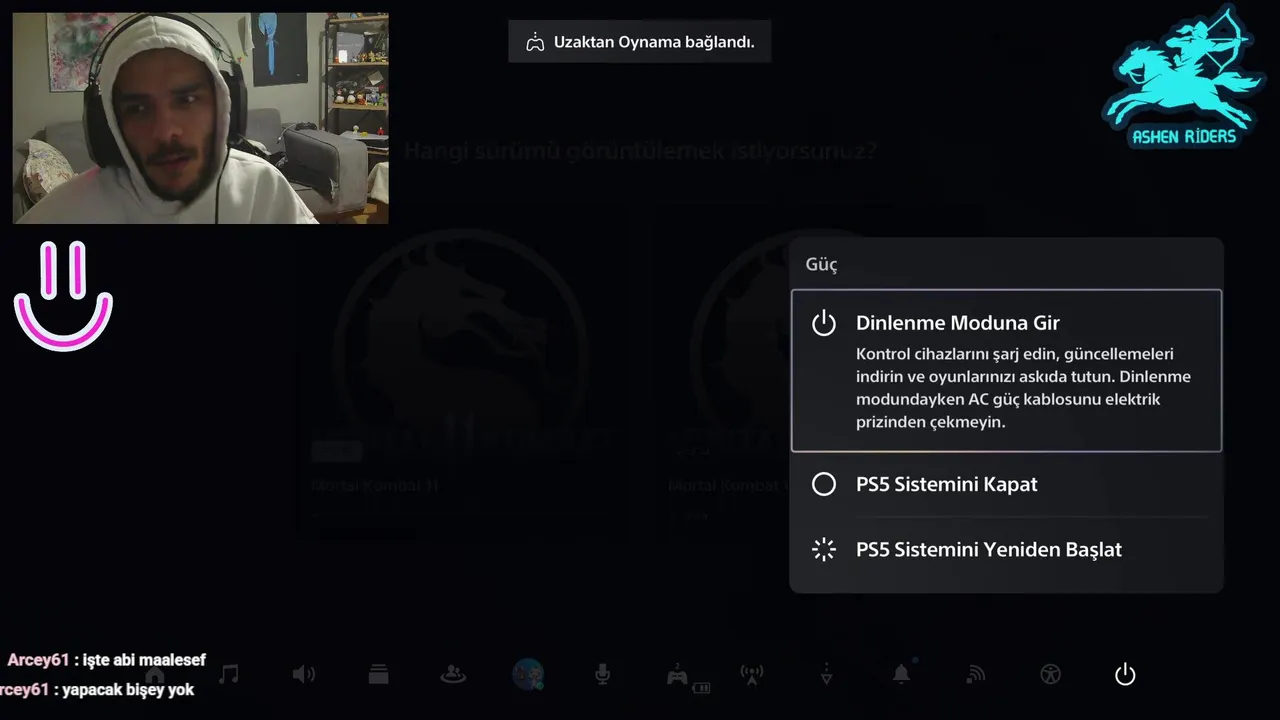Choose PS5 Sistemini Kapat

(1006, 484)
